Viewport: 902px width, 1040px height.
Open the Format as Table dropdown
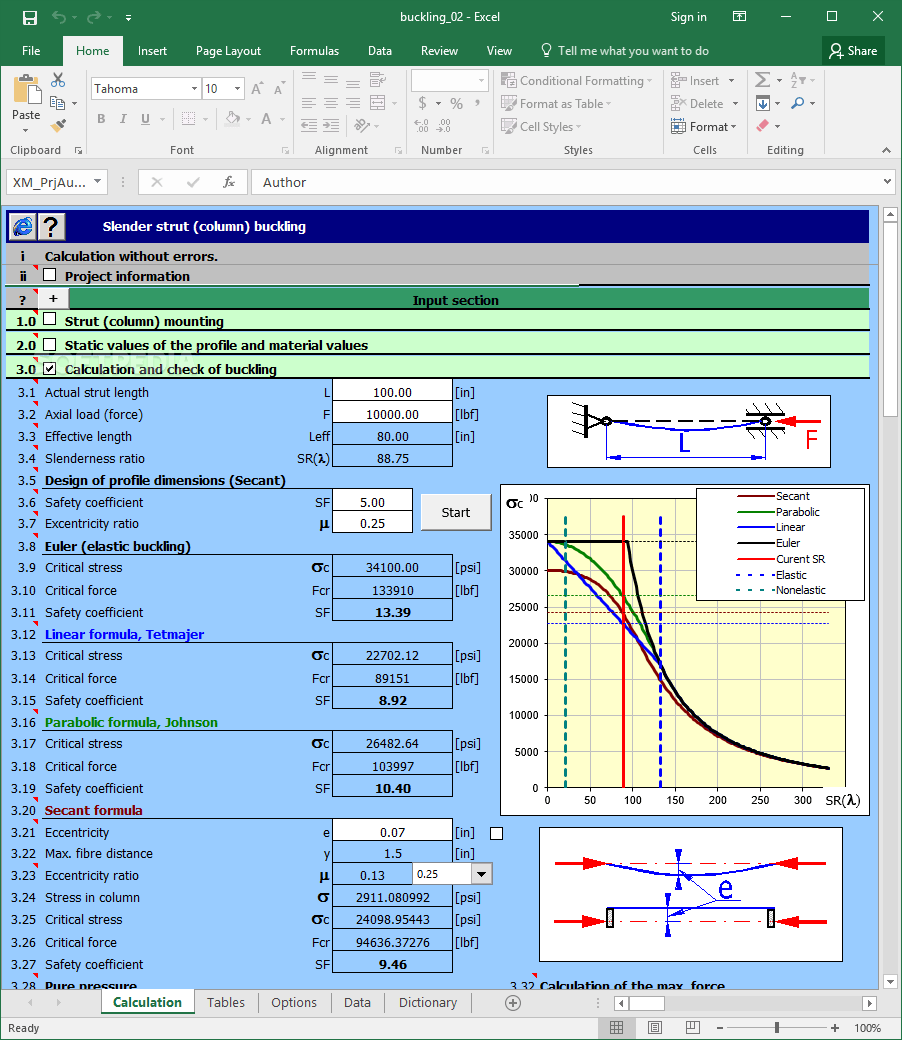point(556,103)
